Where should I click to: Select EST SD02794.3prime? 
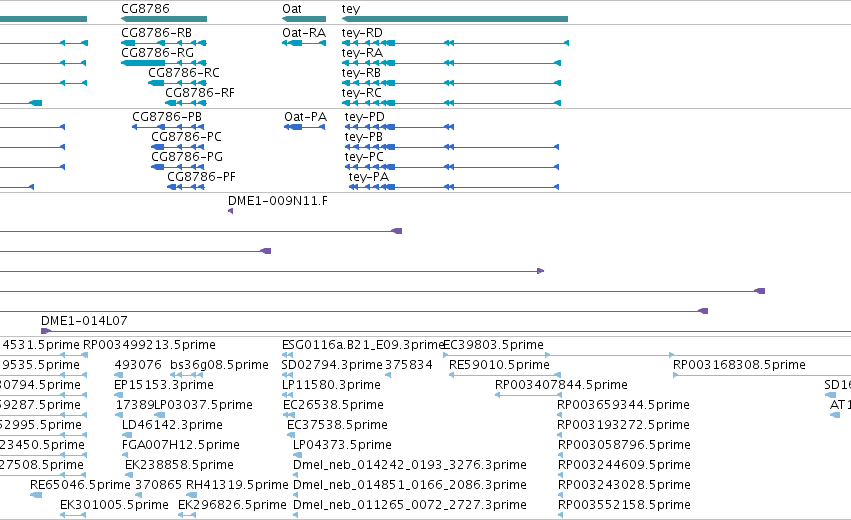(x=287, y=375)
